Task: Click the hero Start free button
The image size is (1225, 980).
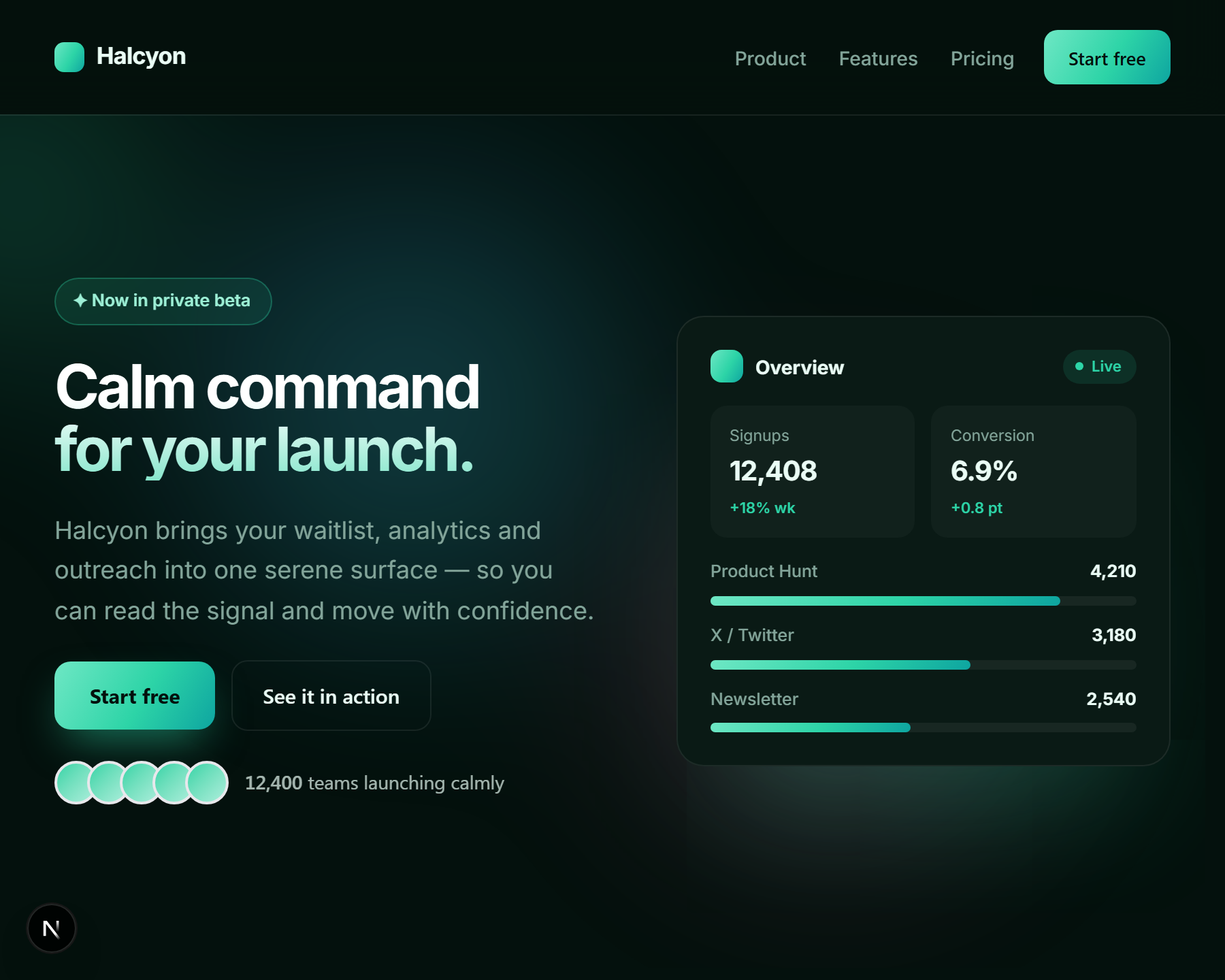Action: 135,696
